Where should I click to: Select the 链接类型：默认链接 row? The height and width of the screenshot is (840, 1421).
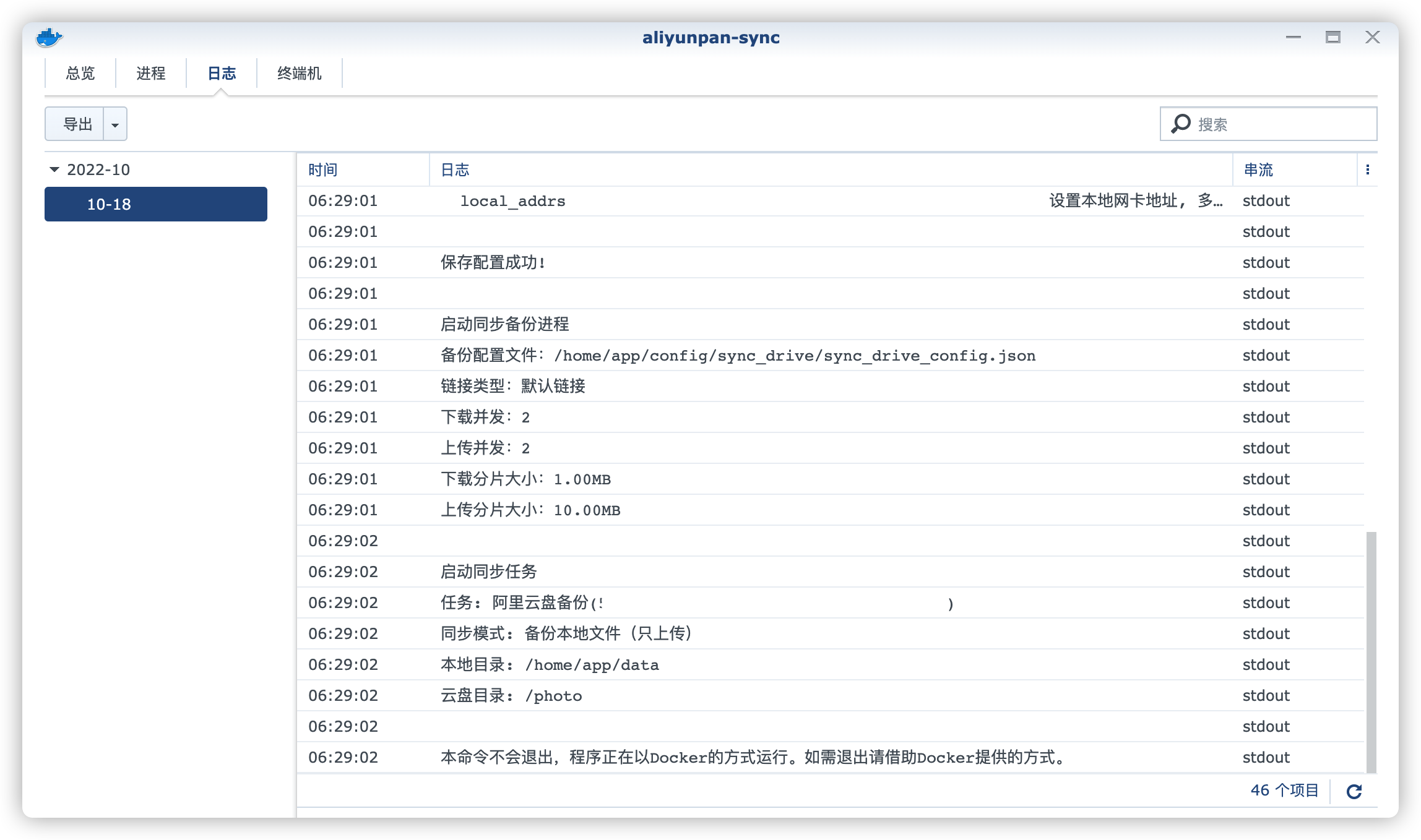point(831,387)
